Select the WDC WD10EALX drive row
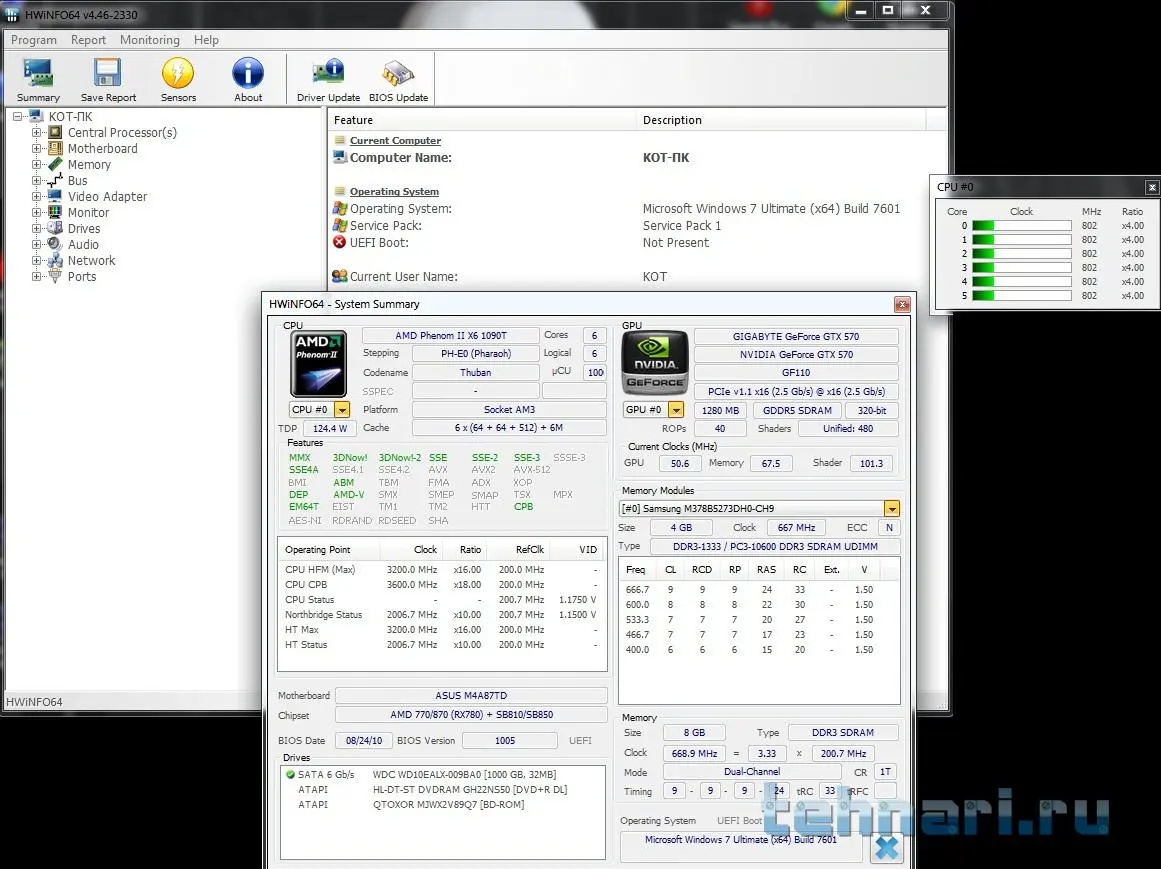1161x869 pixels. click(443, 774)
